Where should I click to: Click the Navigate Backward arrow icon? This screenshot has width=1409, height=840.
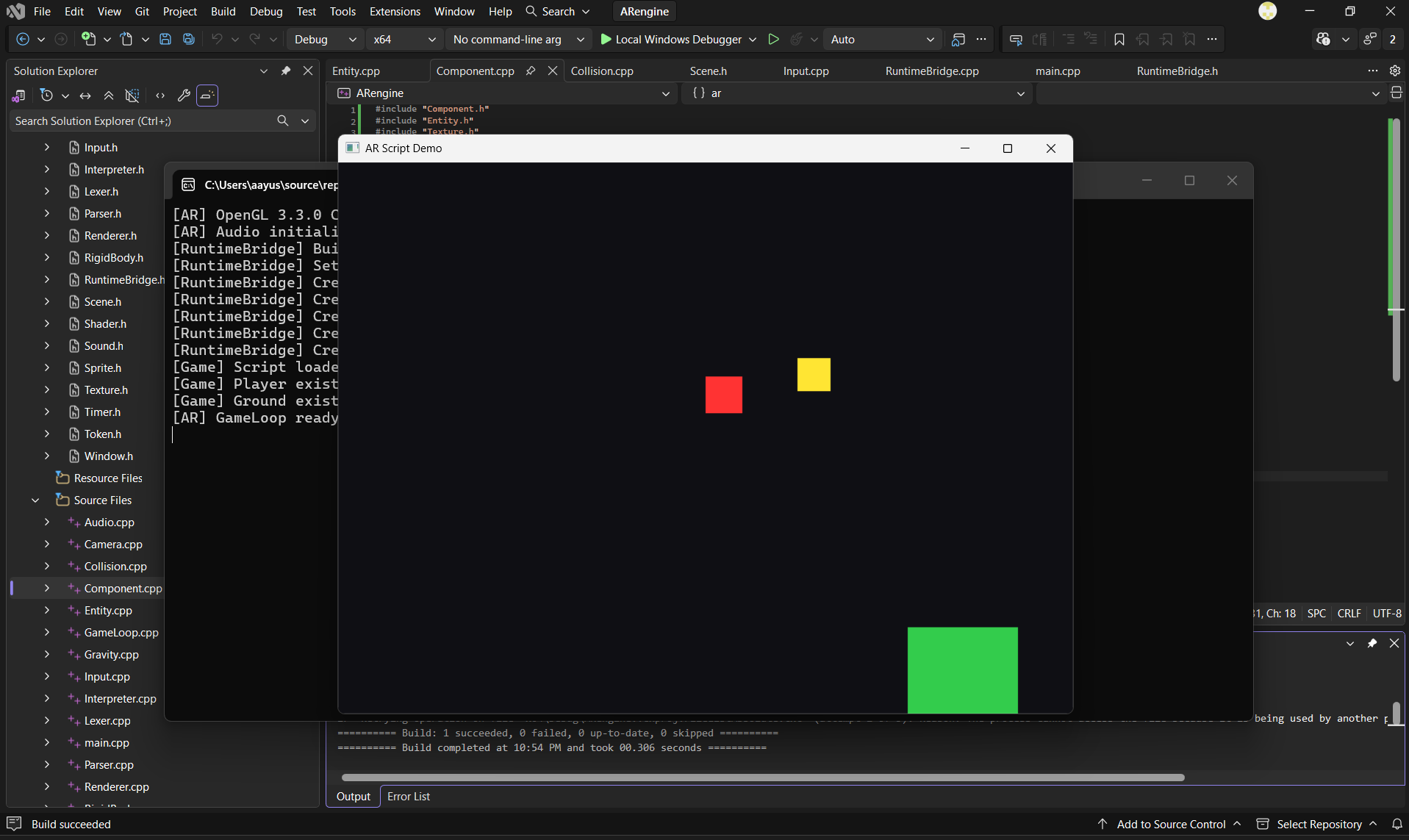(x=23, y=39)
